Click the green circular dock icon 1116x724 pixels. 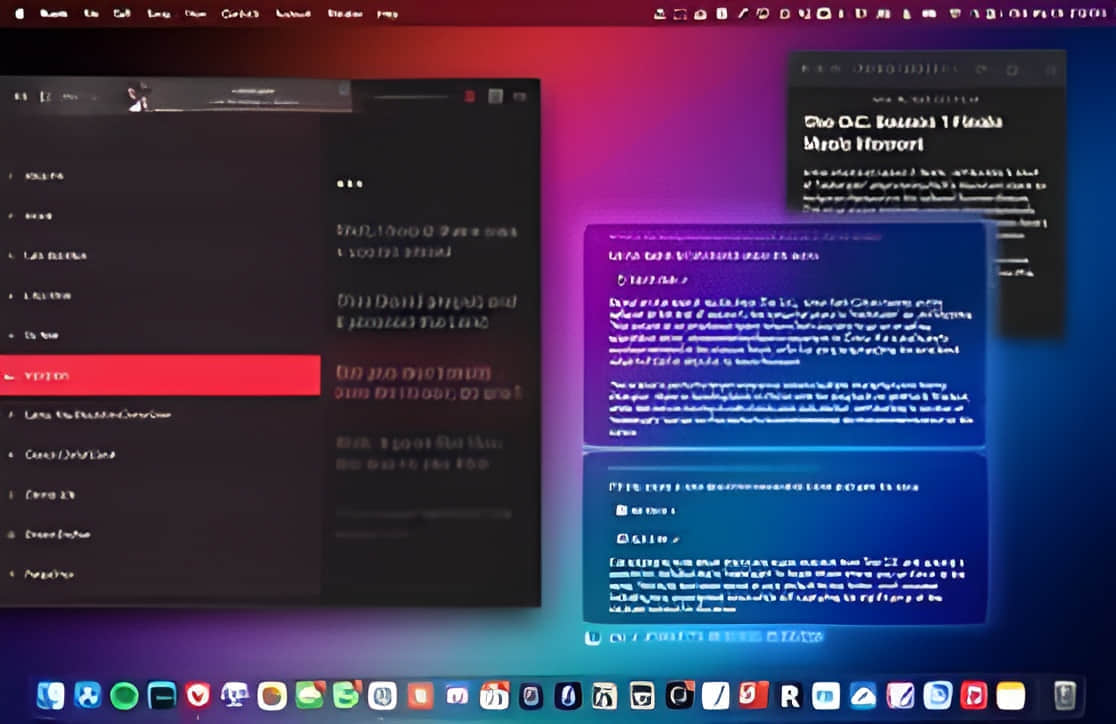pos(124,695)
